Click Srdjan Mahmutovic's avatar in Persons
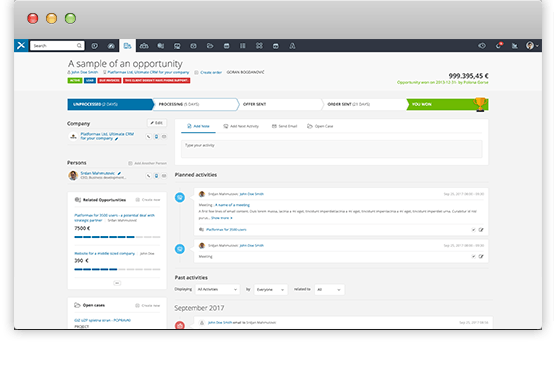 73,175
